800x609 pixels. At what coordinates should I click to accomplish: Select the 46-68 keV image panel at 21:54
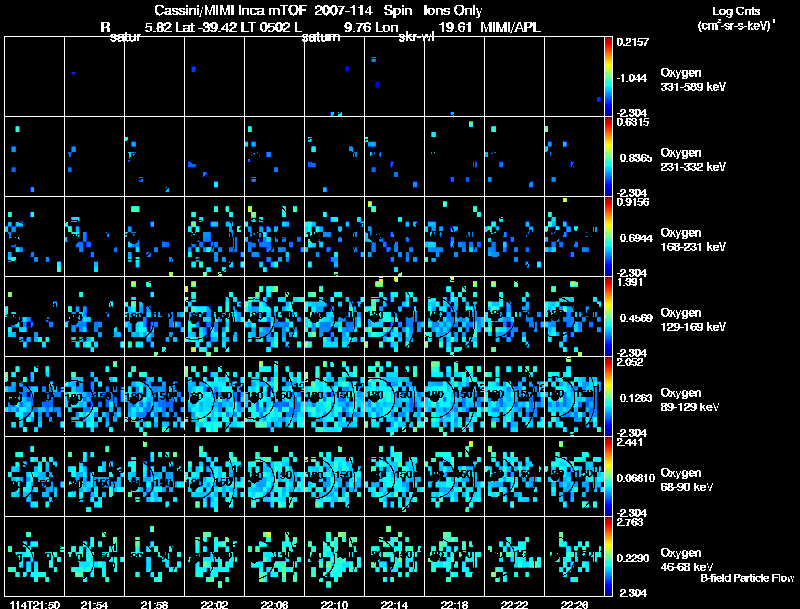[x=94, y=557]
